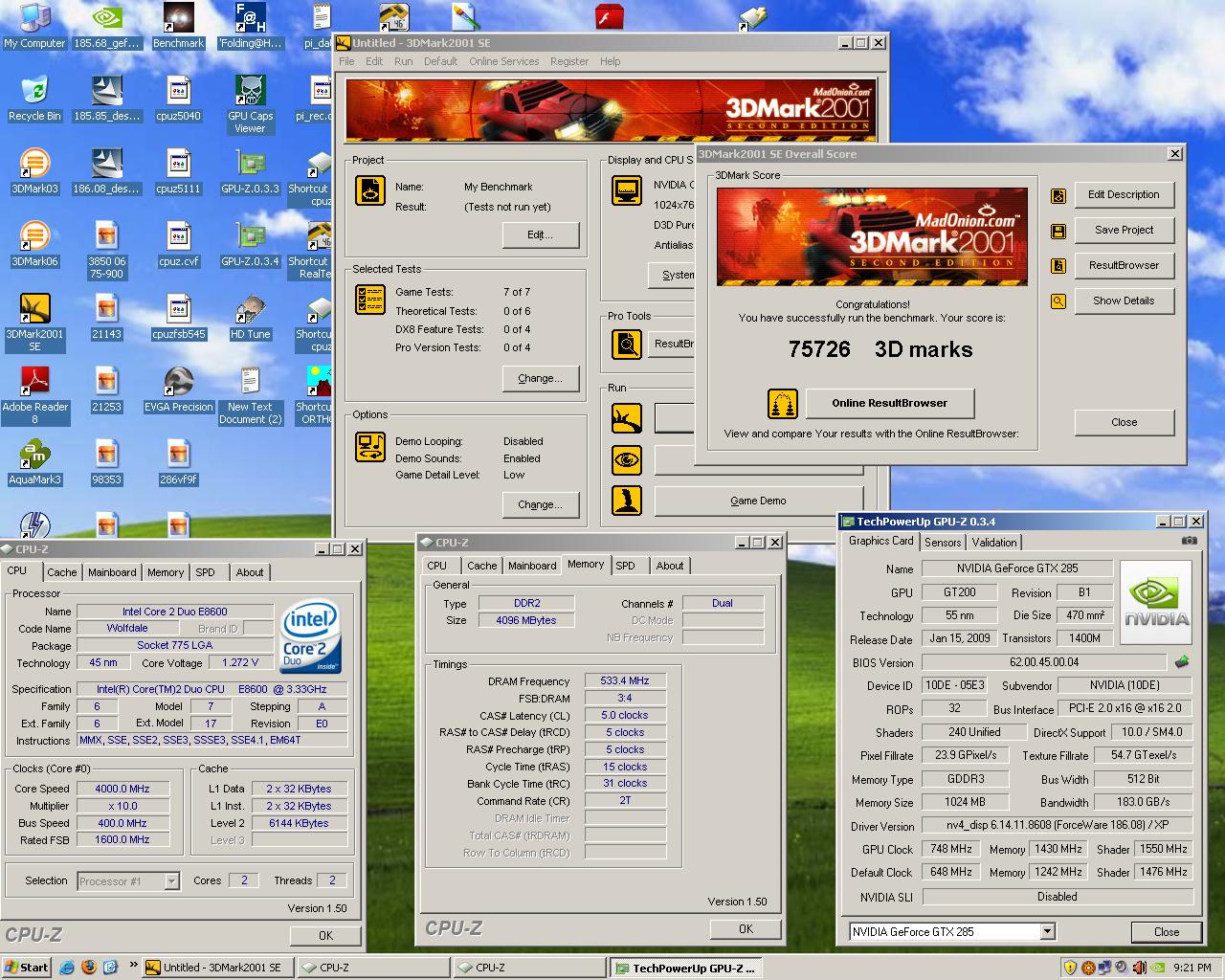Open the Help menu in 3DMark2001

click(610, 61)
